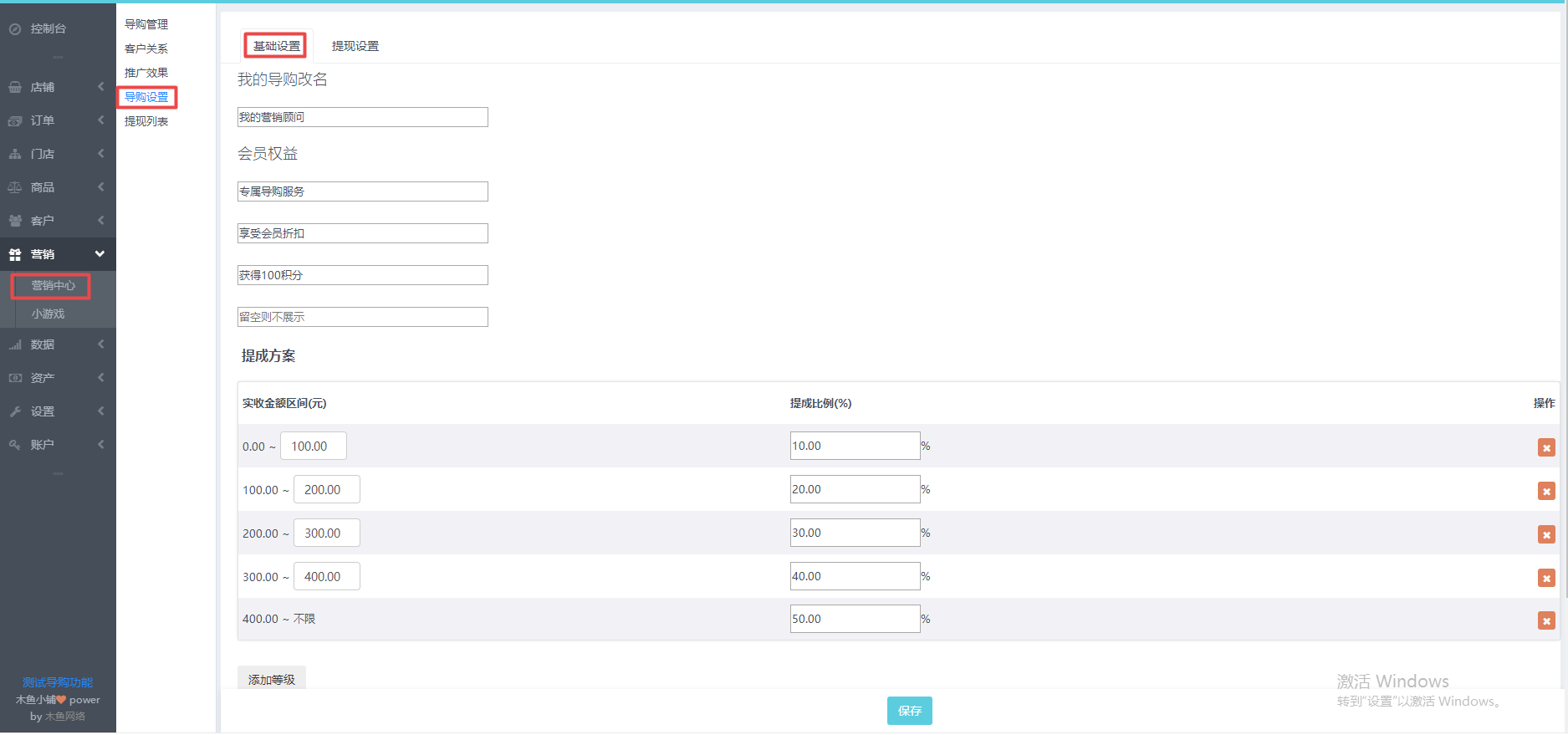
Task: Click the 200.00 range upper-limit field
Action: pyautogui.click(x=327, y=490)
